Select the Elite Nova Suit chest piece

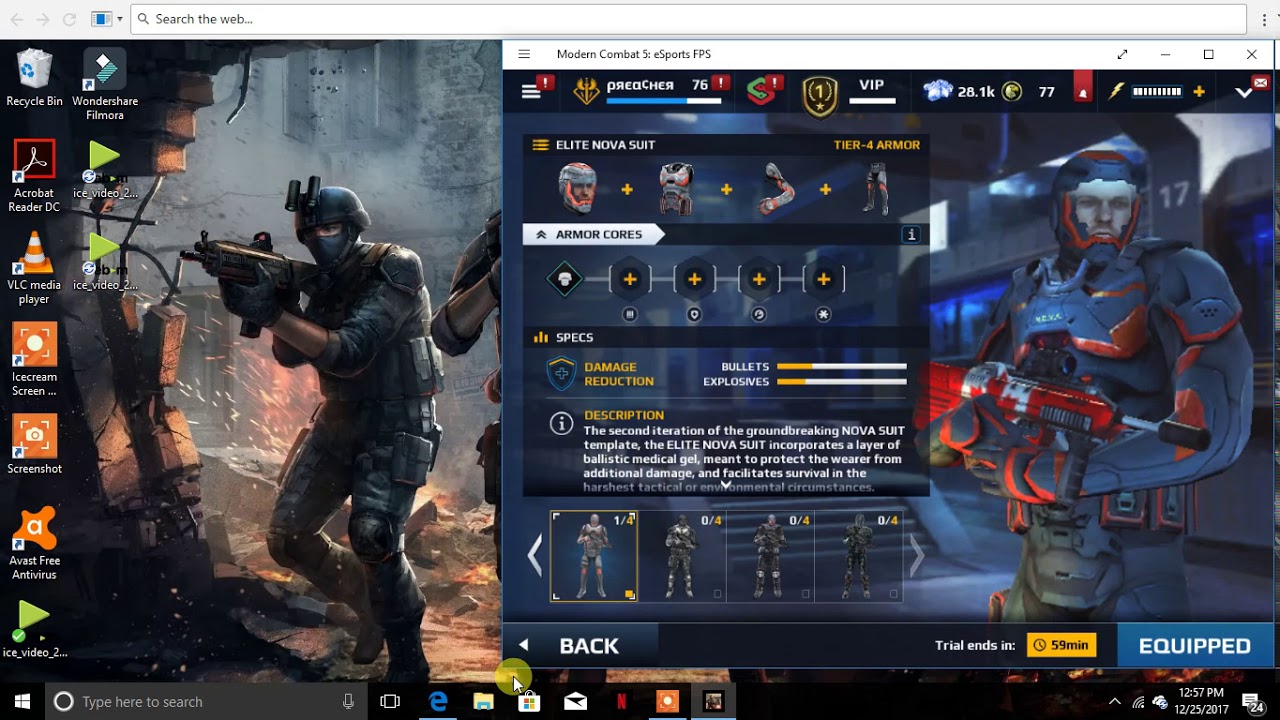coord(676,188)
